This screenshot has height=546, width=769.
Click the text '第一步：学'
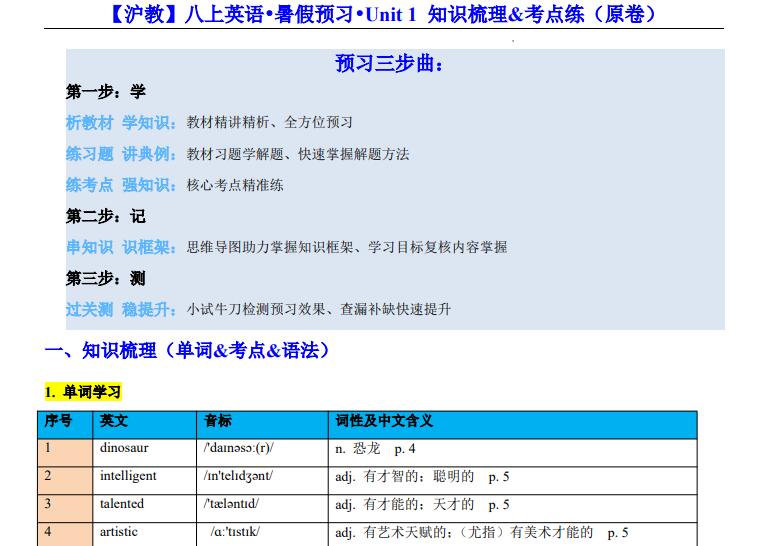[106, 92]
